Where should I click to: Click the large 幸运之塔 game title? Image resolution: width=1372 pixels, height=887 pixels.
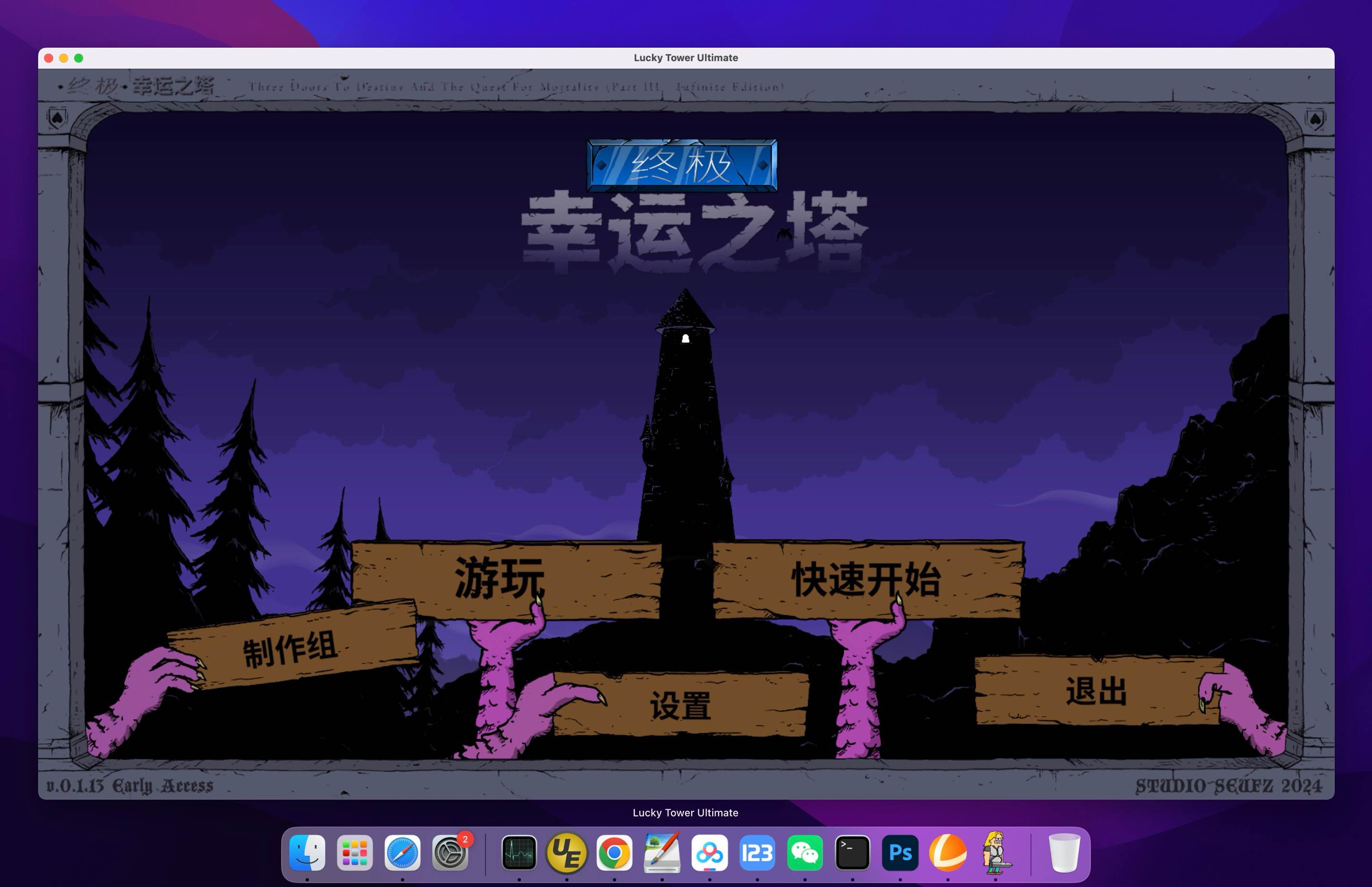click(x=694, y=232)
